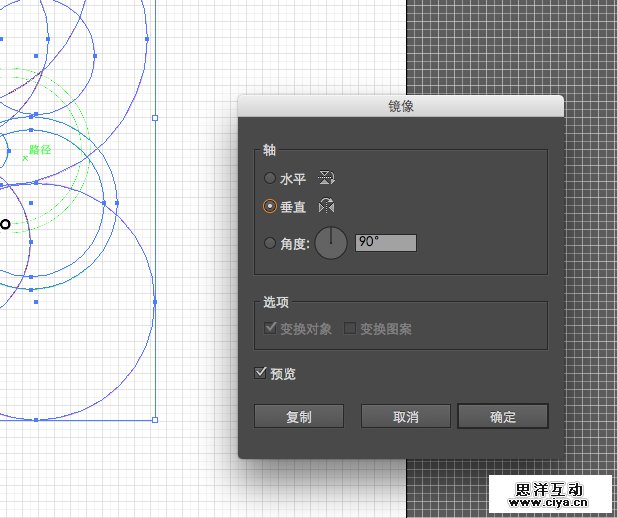Click the horizontal reflect icon beside 水平
617x518 pixels.
point(326,179)
